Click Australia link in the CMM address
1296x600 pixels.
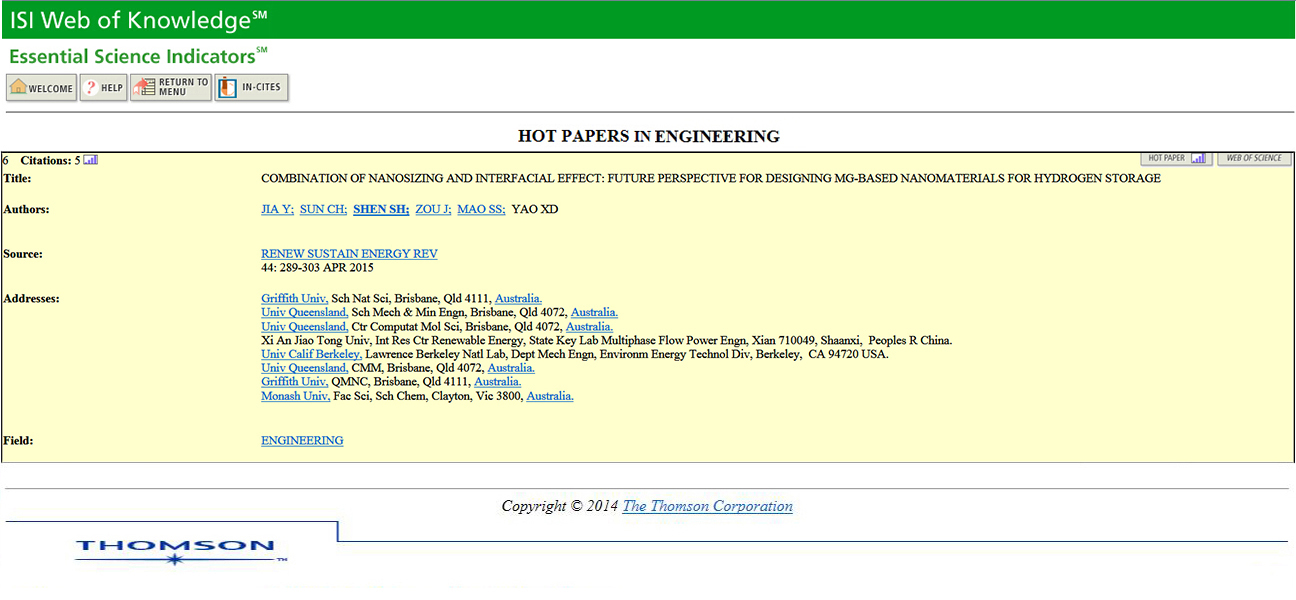(x=511, y=368)
